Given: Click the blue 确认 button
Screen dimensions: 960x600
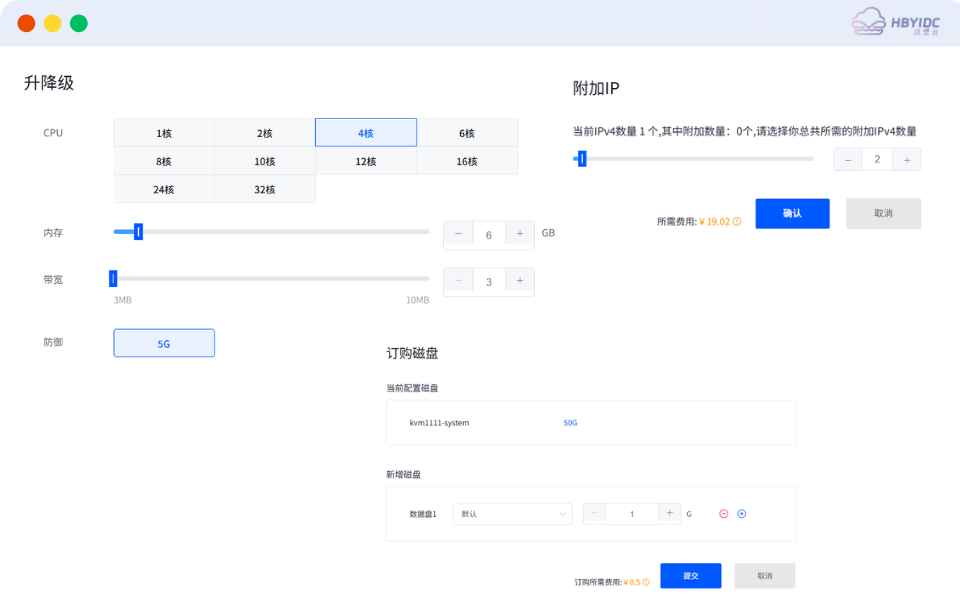Looking at the screenshot, I should coord(792,214).
